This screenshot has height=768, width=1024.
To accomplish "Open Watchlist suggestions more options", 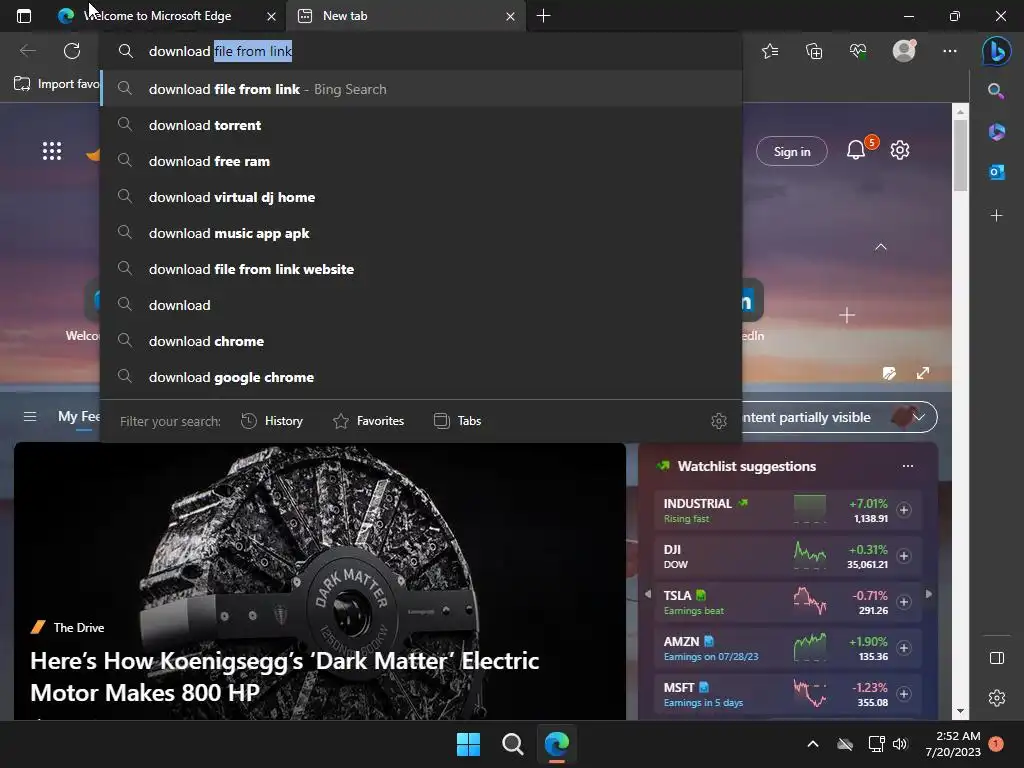I will tap(908, 466).
